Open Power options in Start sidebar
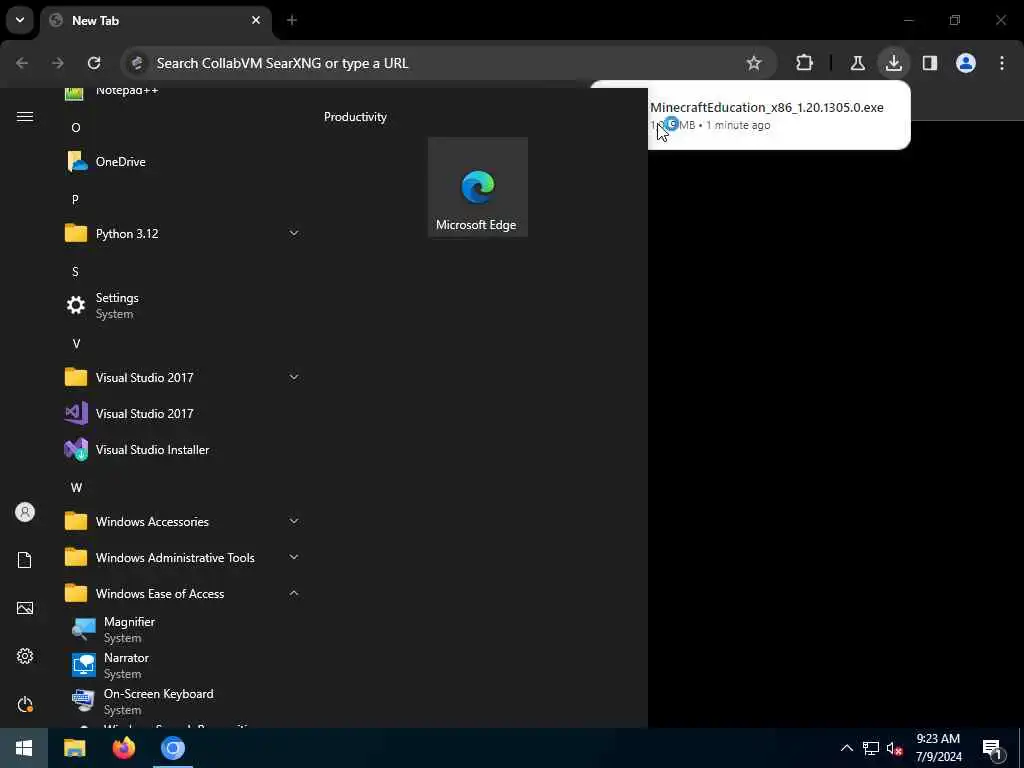 pos(25,704)
